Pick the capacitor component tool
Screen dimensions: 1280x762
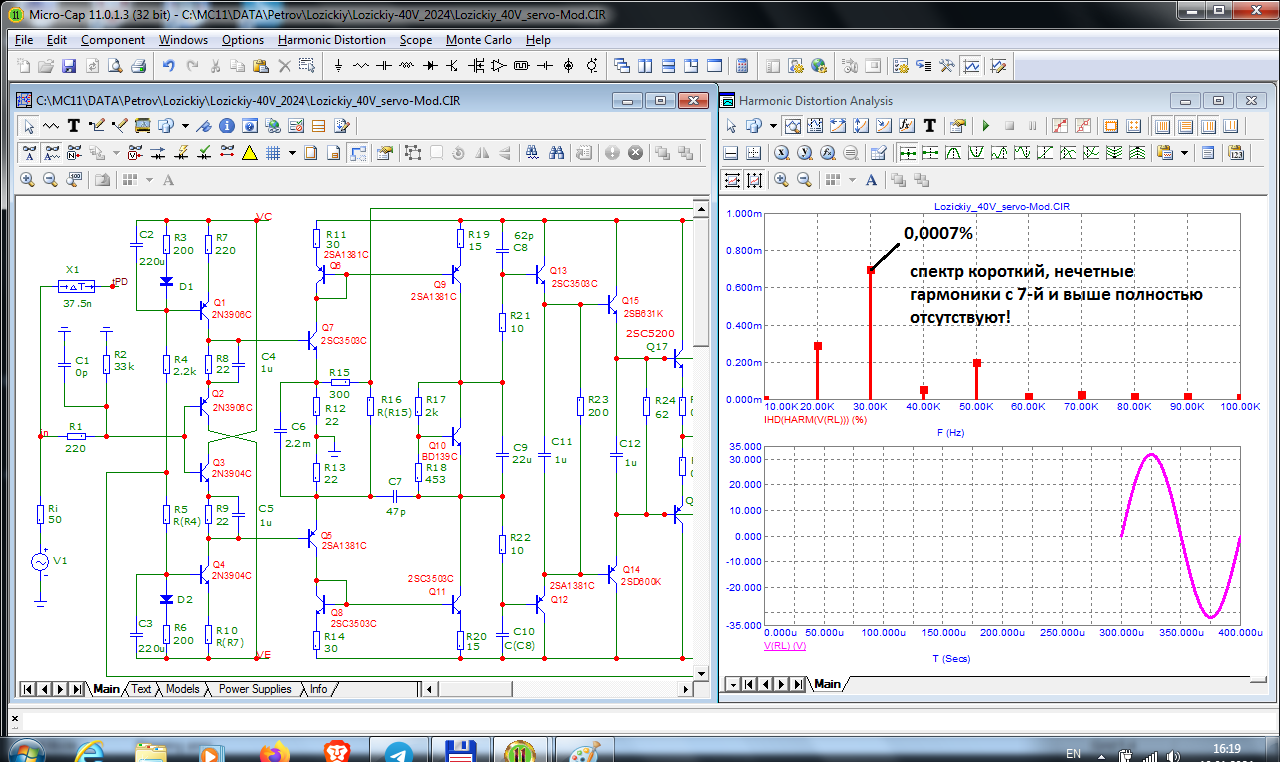(x=384, y=66)
